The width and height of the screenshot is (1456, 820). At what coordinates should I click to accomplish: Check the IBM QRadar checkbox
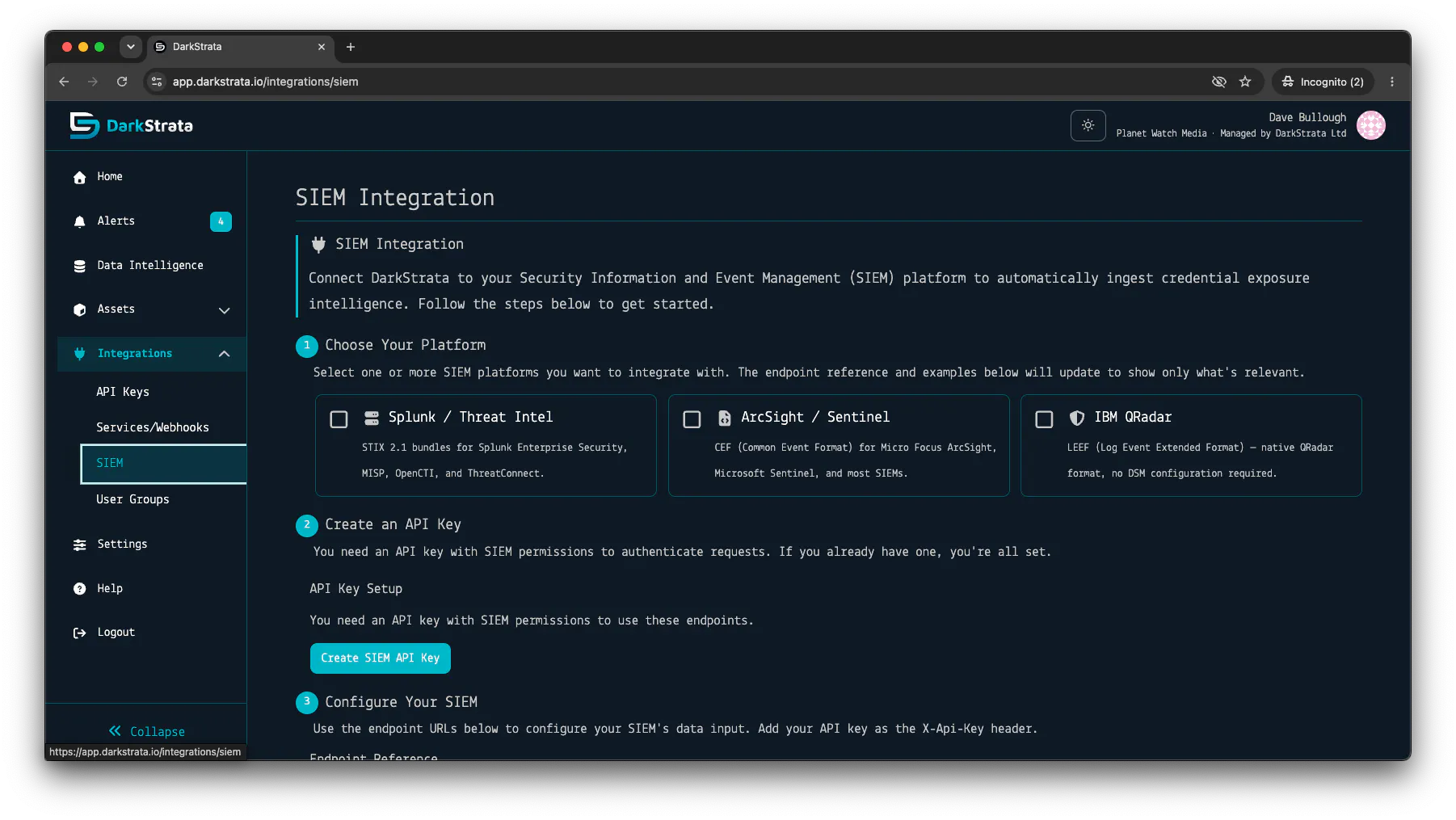1044,419
